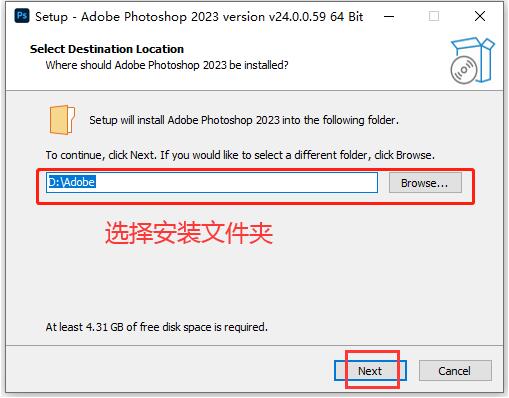This screenshot has width=509, height=398.
Task: Click the highlighted D:\Adobe path text
Action: click(x=72, y=182)
